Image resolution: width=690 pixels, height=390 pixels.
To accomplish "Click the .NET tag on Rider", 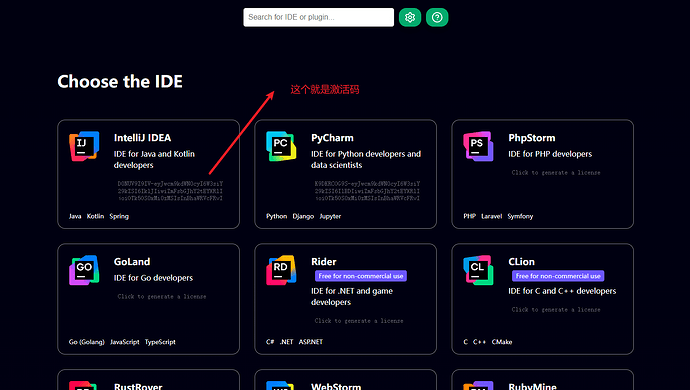I will pos(286,342).
